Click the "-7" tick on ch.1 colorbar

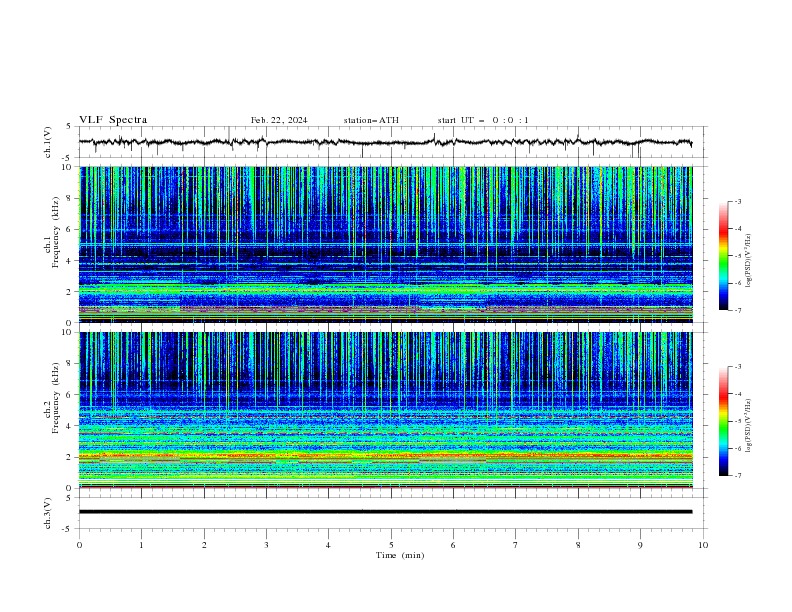click(737, 310)
